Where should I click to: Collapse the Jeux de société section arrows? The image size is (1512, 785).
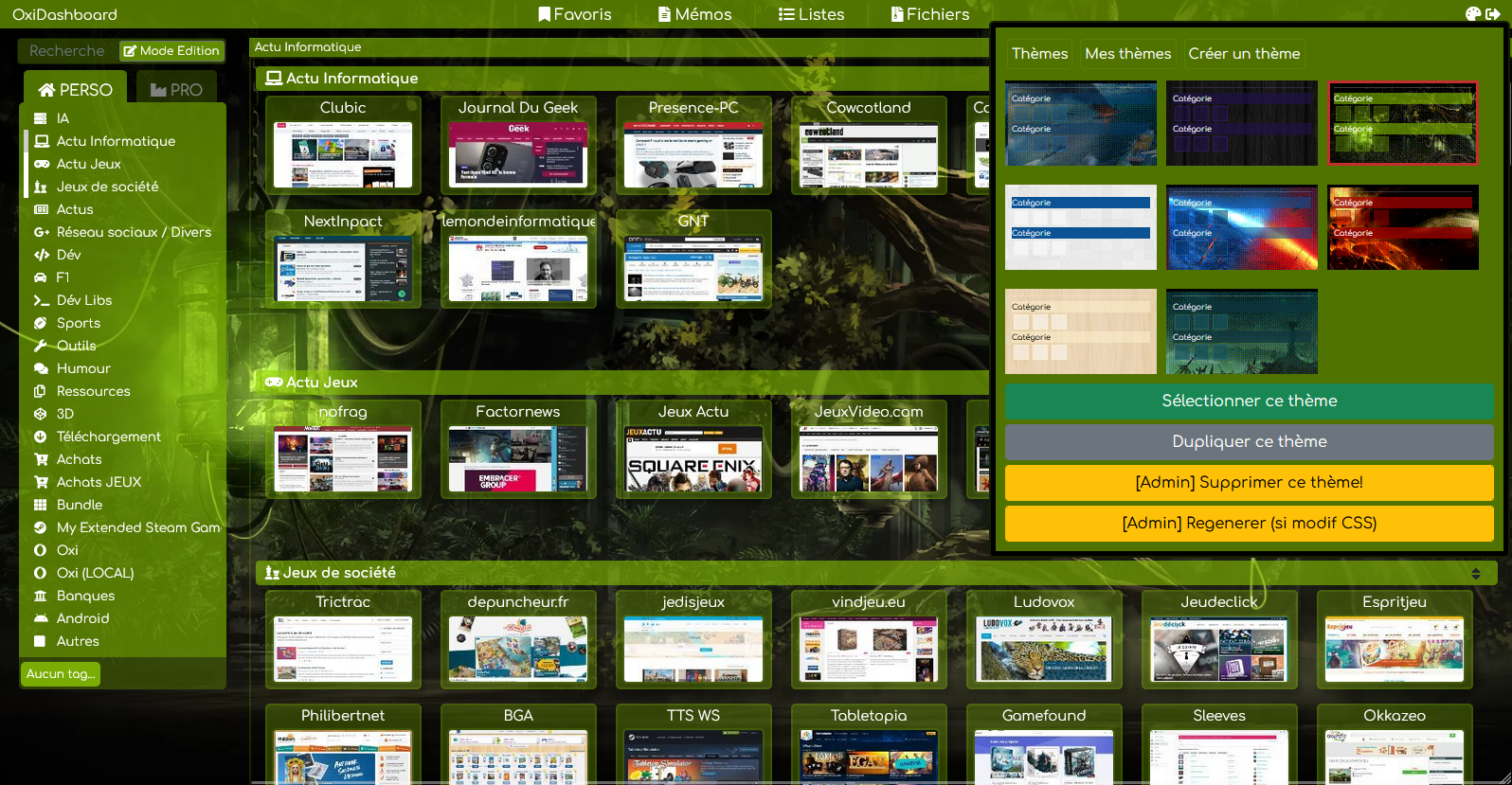click(x=1475, y=574)
